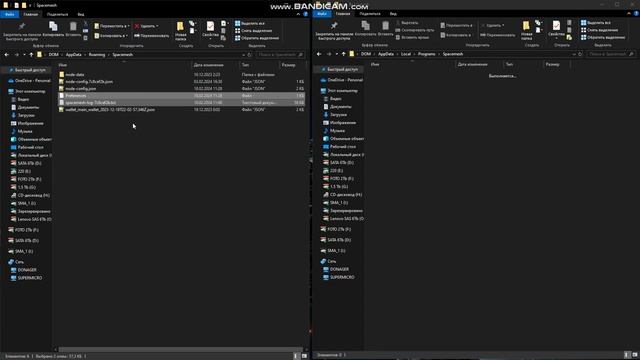Switch to large icons view in left window status bar
Viewport: 640px width, 360px height.
pos(304,356)
